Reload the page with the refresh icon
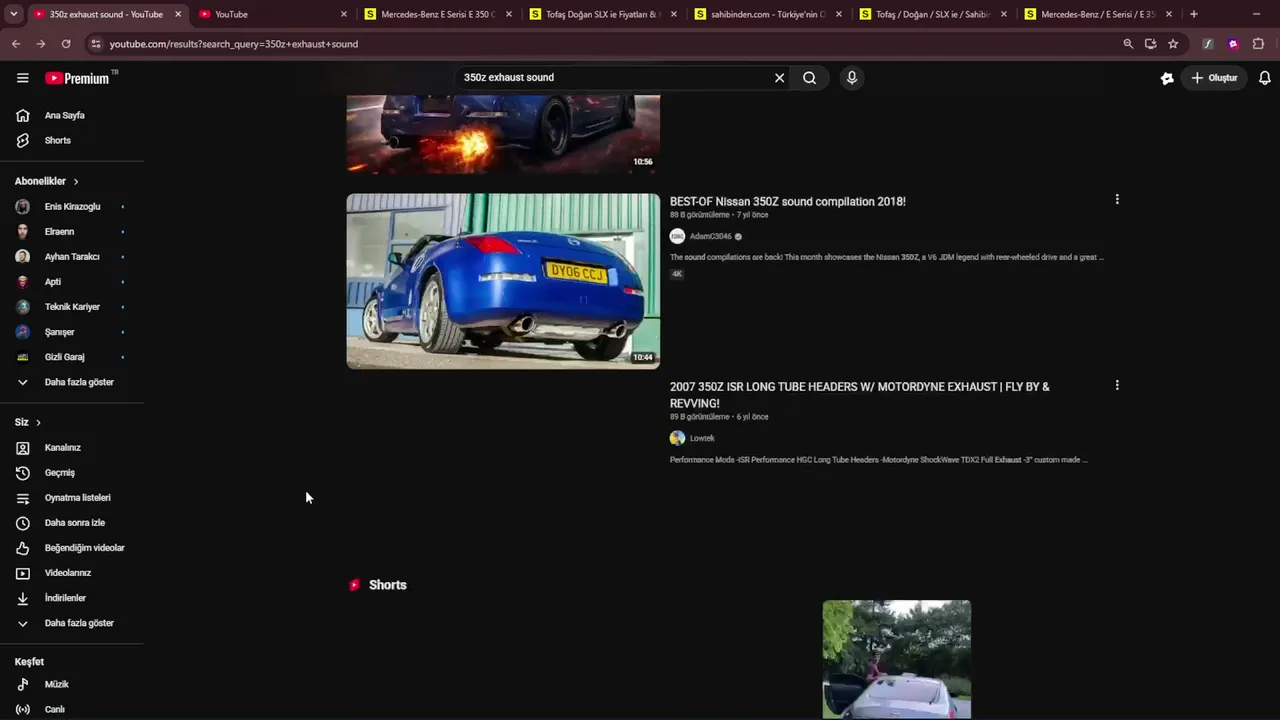The width and height of the screenshot is (1280, 720). pyautogui.click(x=66, y=44)
